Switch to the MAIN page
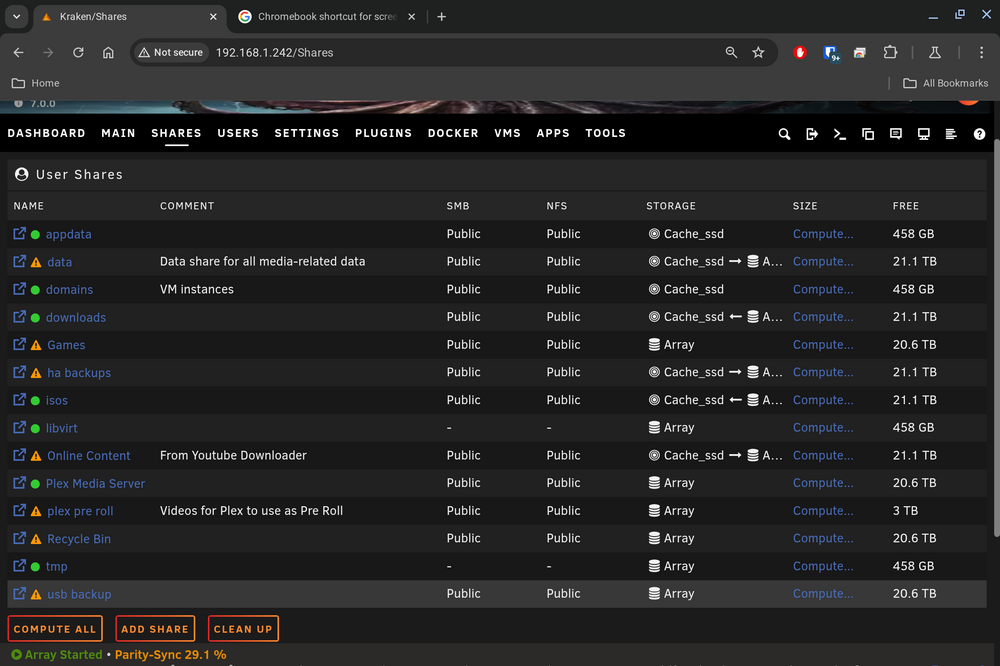1000x666 pixels. click(118, 133)
